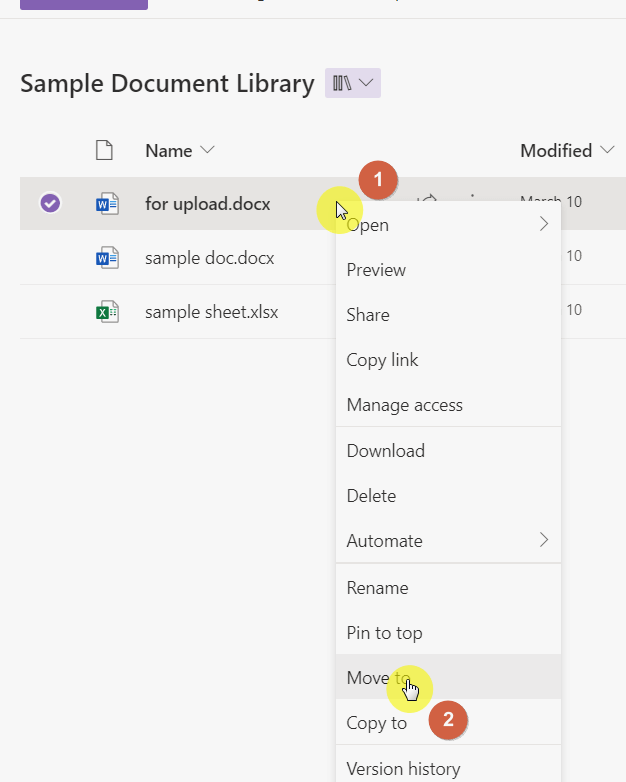Expand the Automate submenu

point(448,541)
